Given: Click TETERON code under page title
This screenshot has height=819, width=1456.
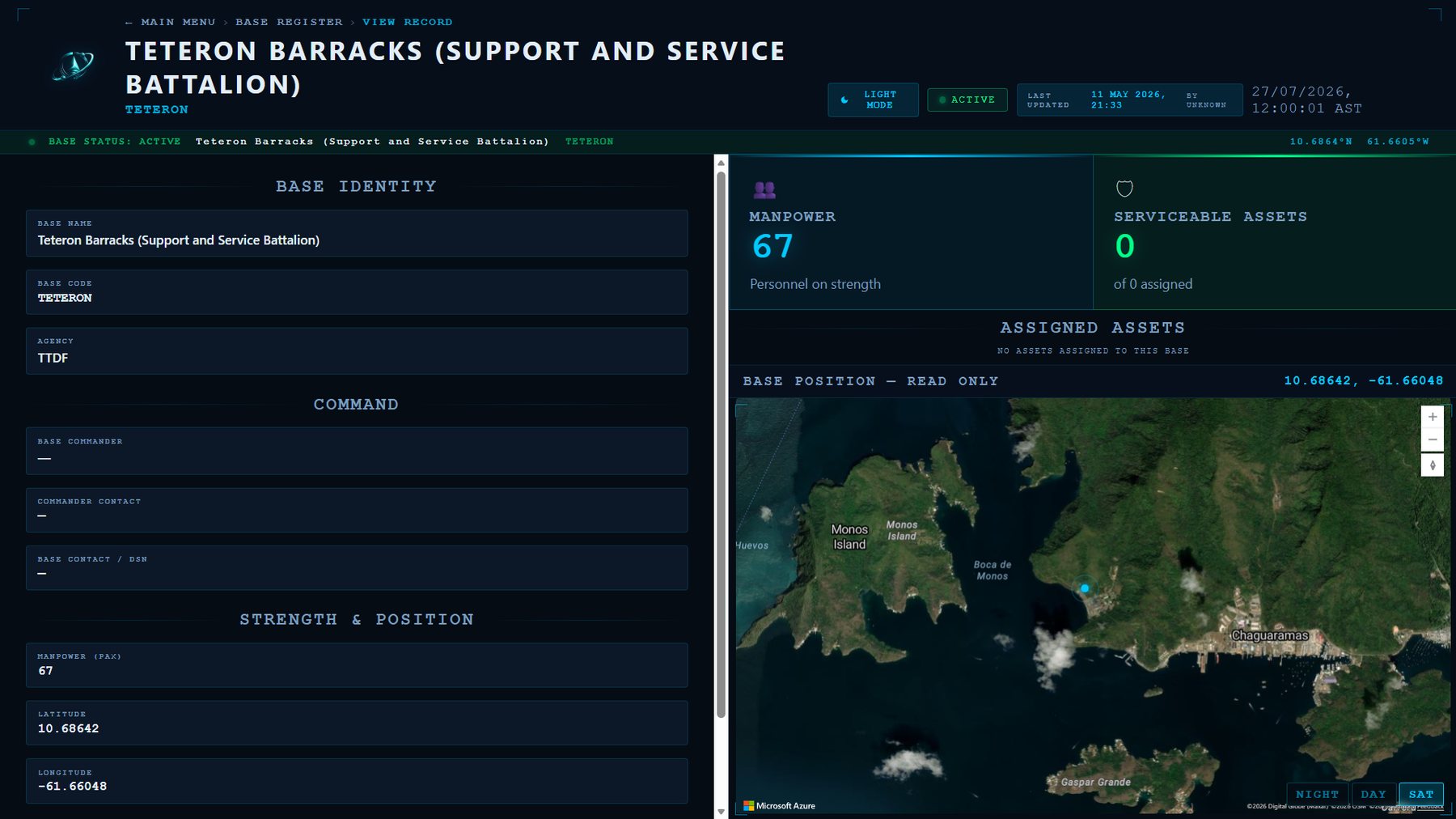Looking at the screenshot, I should click(x=157, y=110).
